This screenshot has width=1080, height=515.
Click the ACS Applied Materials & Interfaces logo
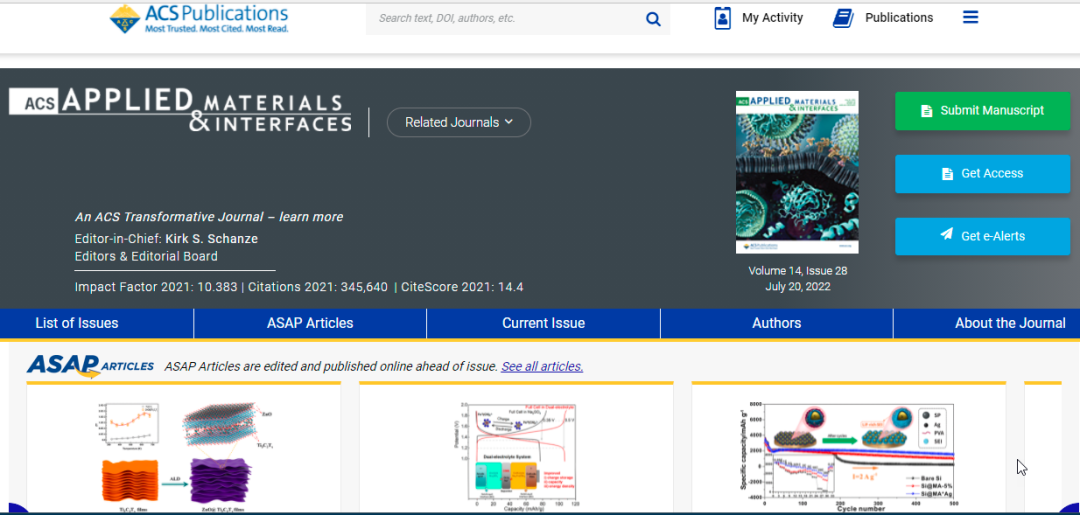coord(180,111)
